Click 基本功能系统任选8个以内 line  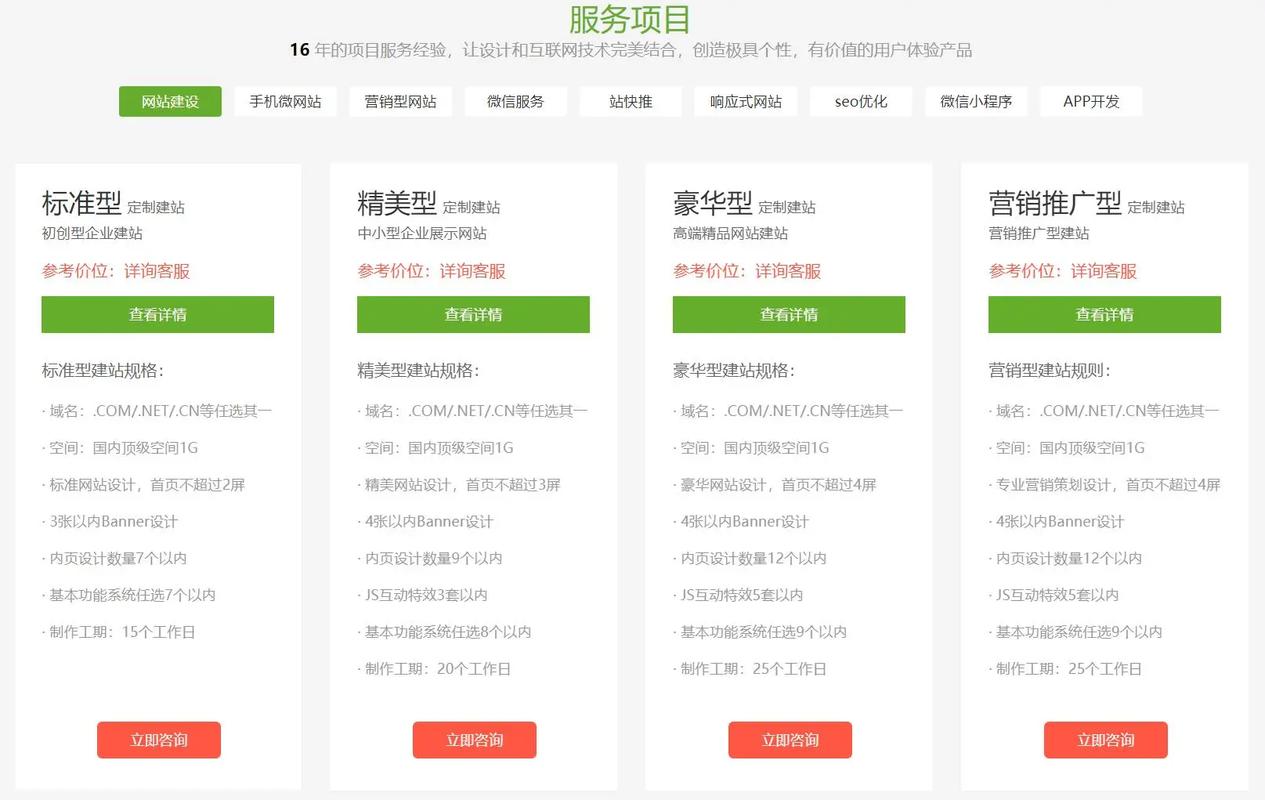[x=444, y=633]
